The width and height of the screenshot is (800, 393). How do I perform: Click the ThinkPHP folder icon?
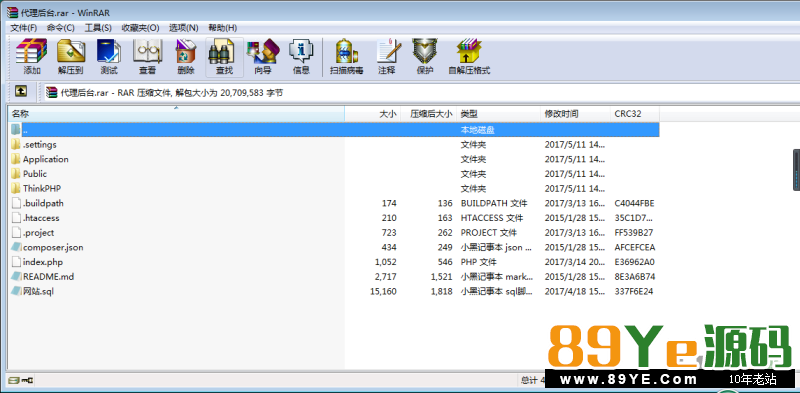(x=16, y=188)
